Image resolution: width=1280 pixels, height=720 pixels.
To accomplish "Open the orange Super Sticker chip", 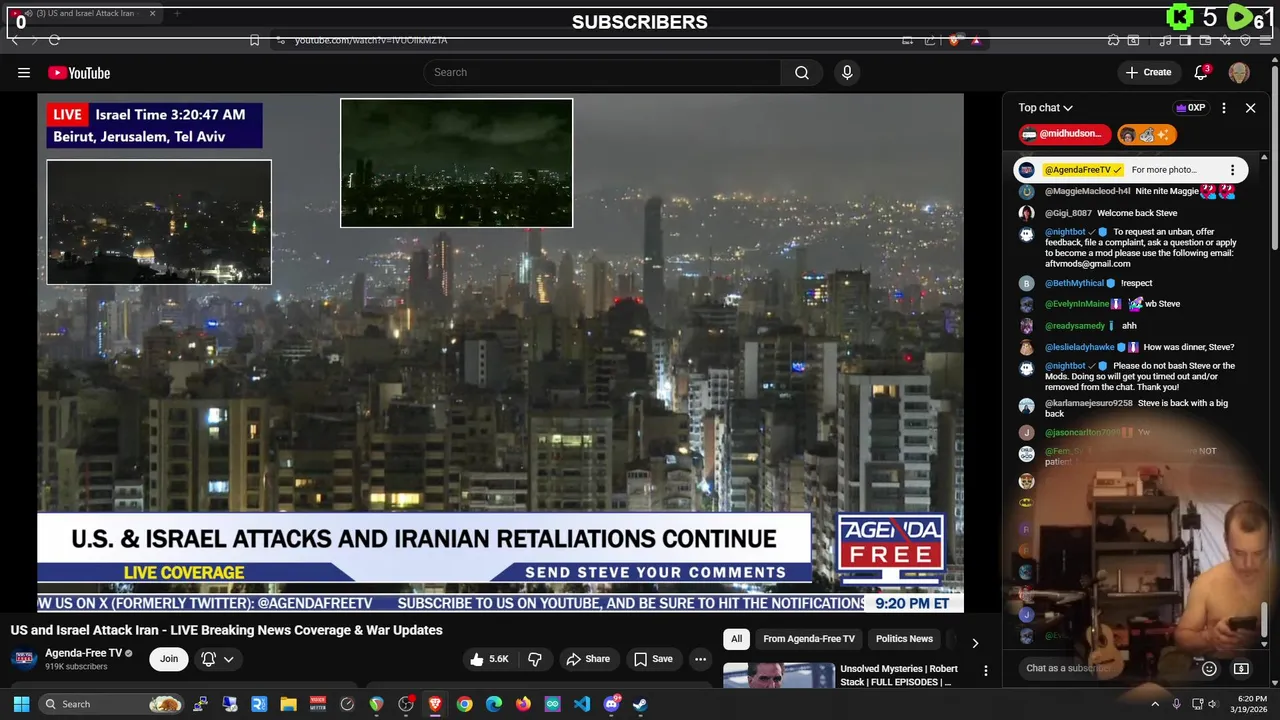I will pyautogui.click(x=1146, y=134).
